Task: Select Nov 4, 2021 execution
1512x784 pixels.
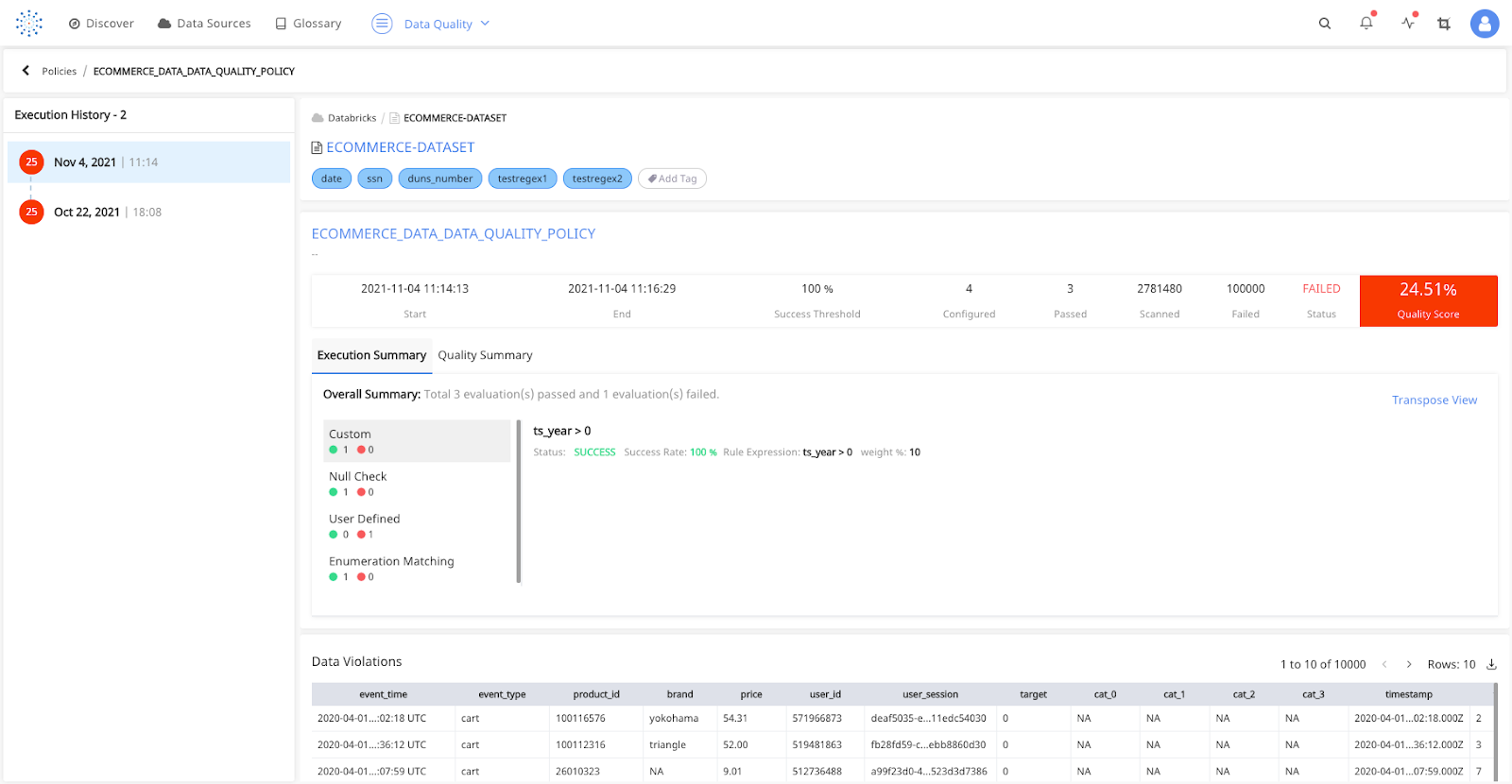Action: click(x=148, y=162)
